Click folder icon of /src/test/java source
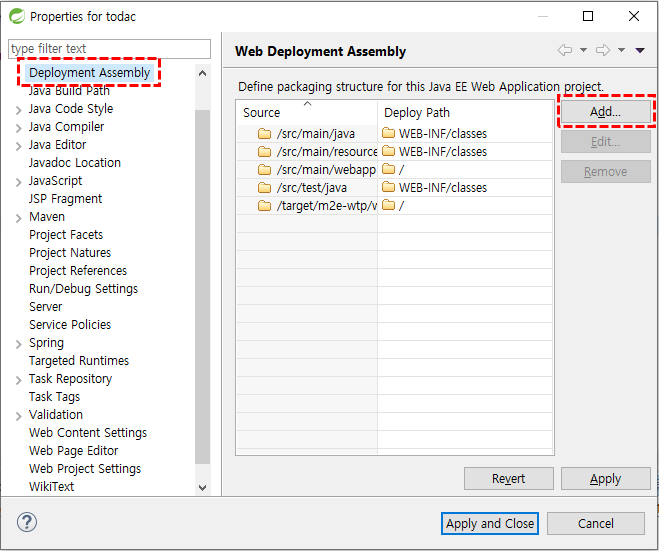This screenshot has height=551, width=659. click(264, 187)
